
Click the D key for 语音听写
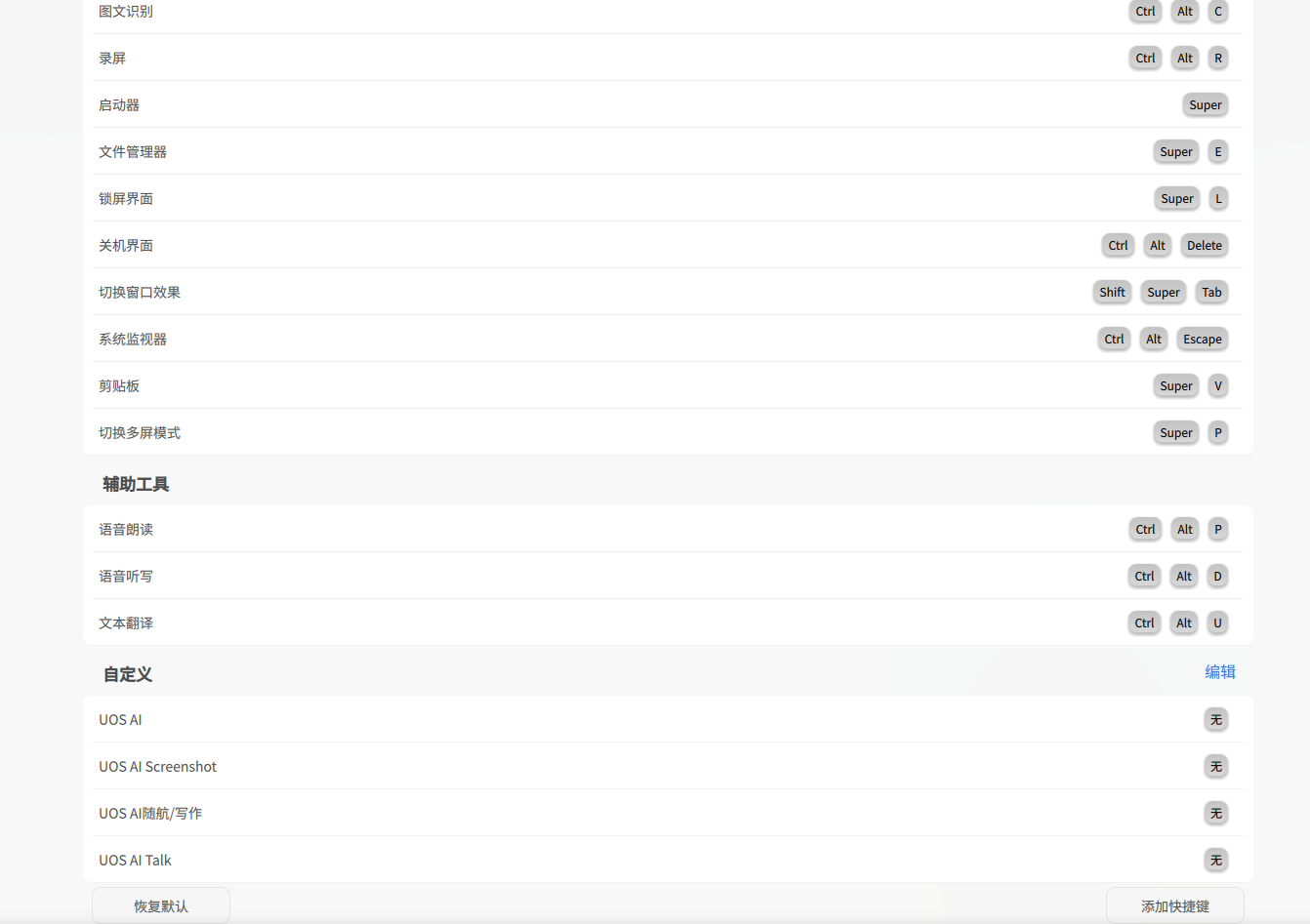coord(1217,576)
